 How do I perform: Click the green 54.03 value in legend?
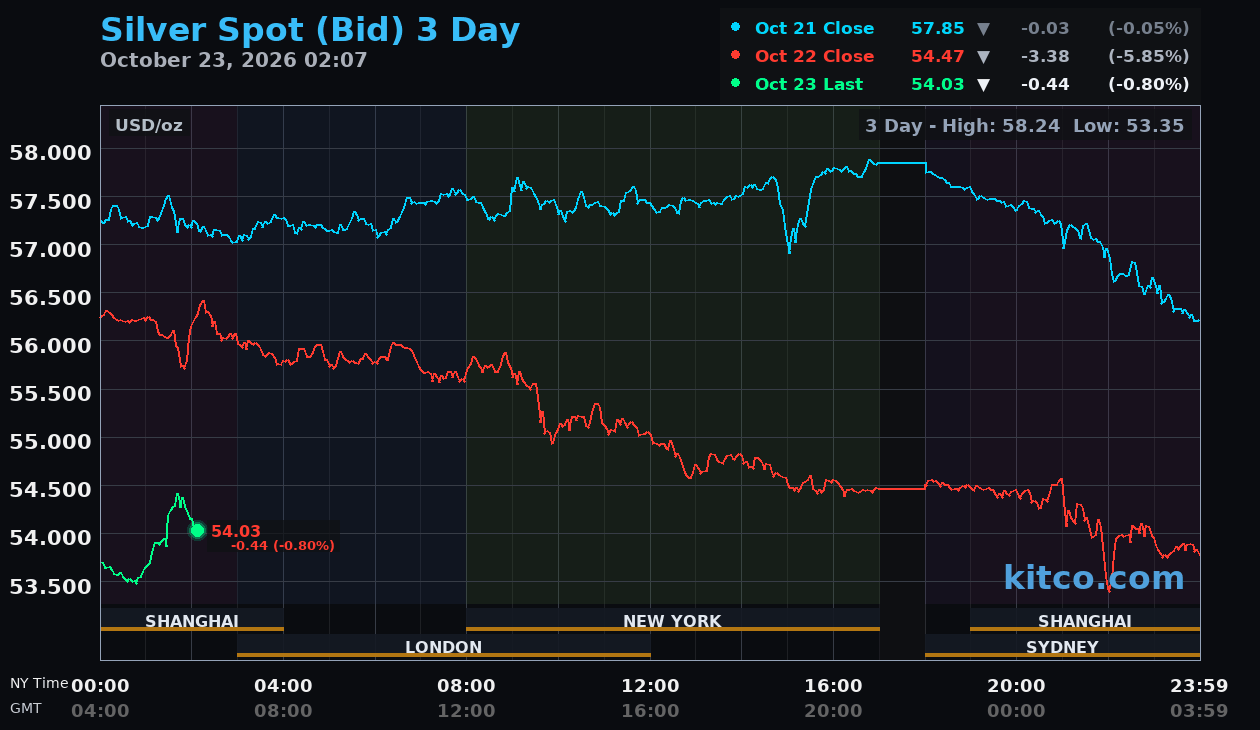(x=938, y=84)
